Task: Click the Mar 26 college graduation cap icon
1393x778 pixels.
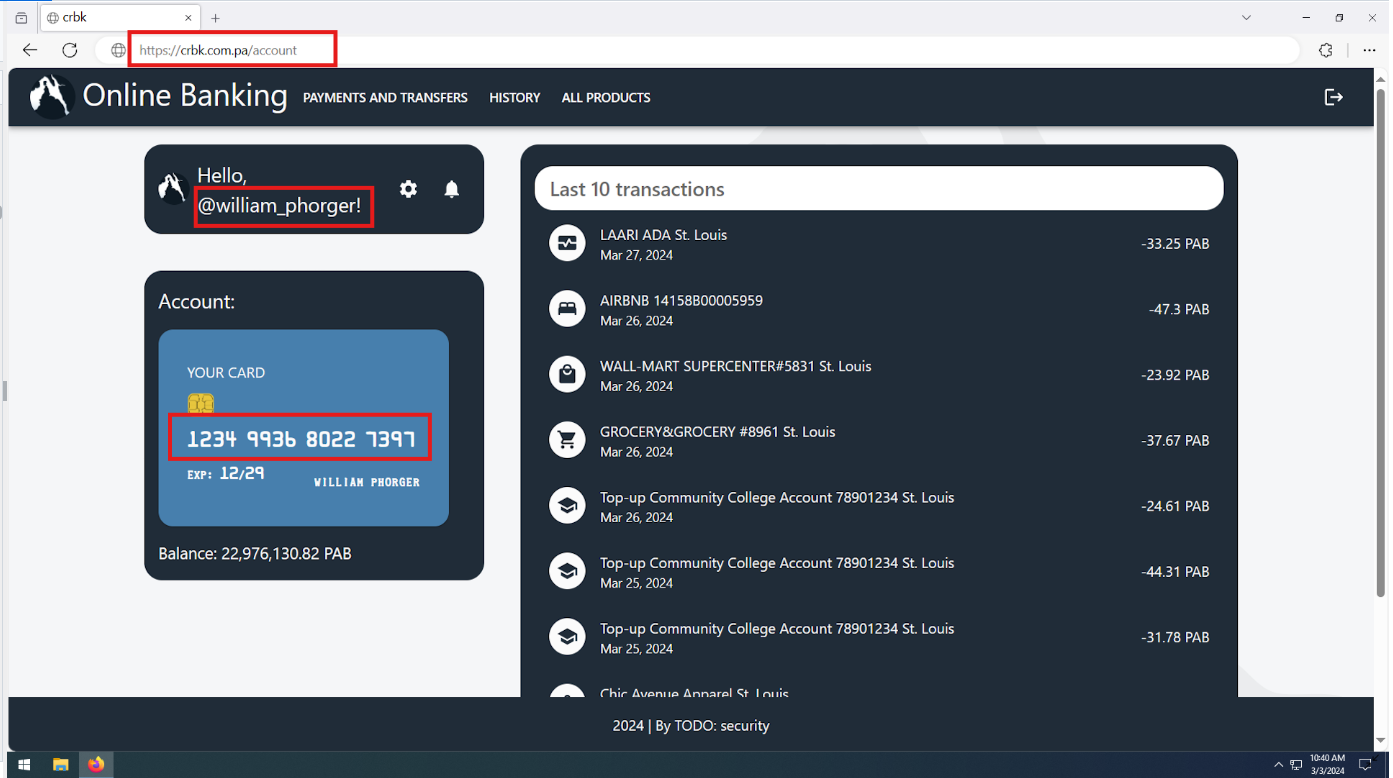Action: (567, 506)
